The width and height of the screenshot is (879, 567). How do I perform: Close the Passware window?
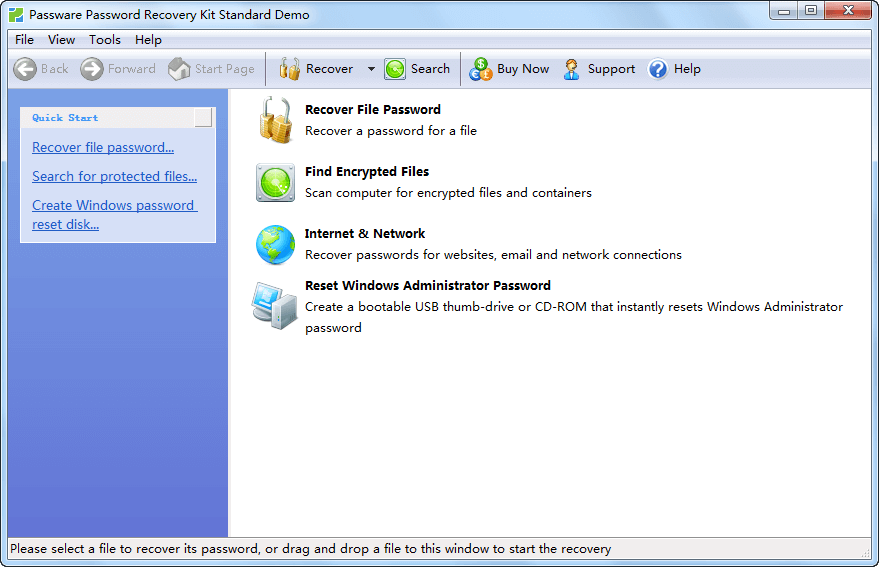point(848,10)
